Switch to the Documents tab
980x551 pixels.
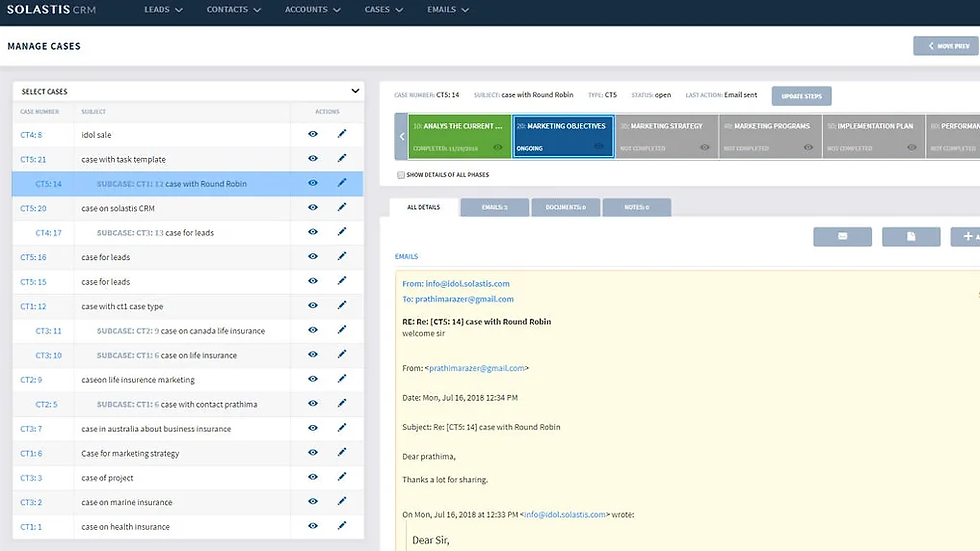click(566, 207)
